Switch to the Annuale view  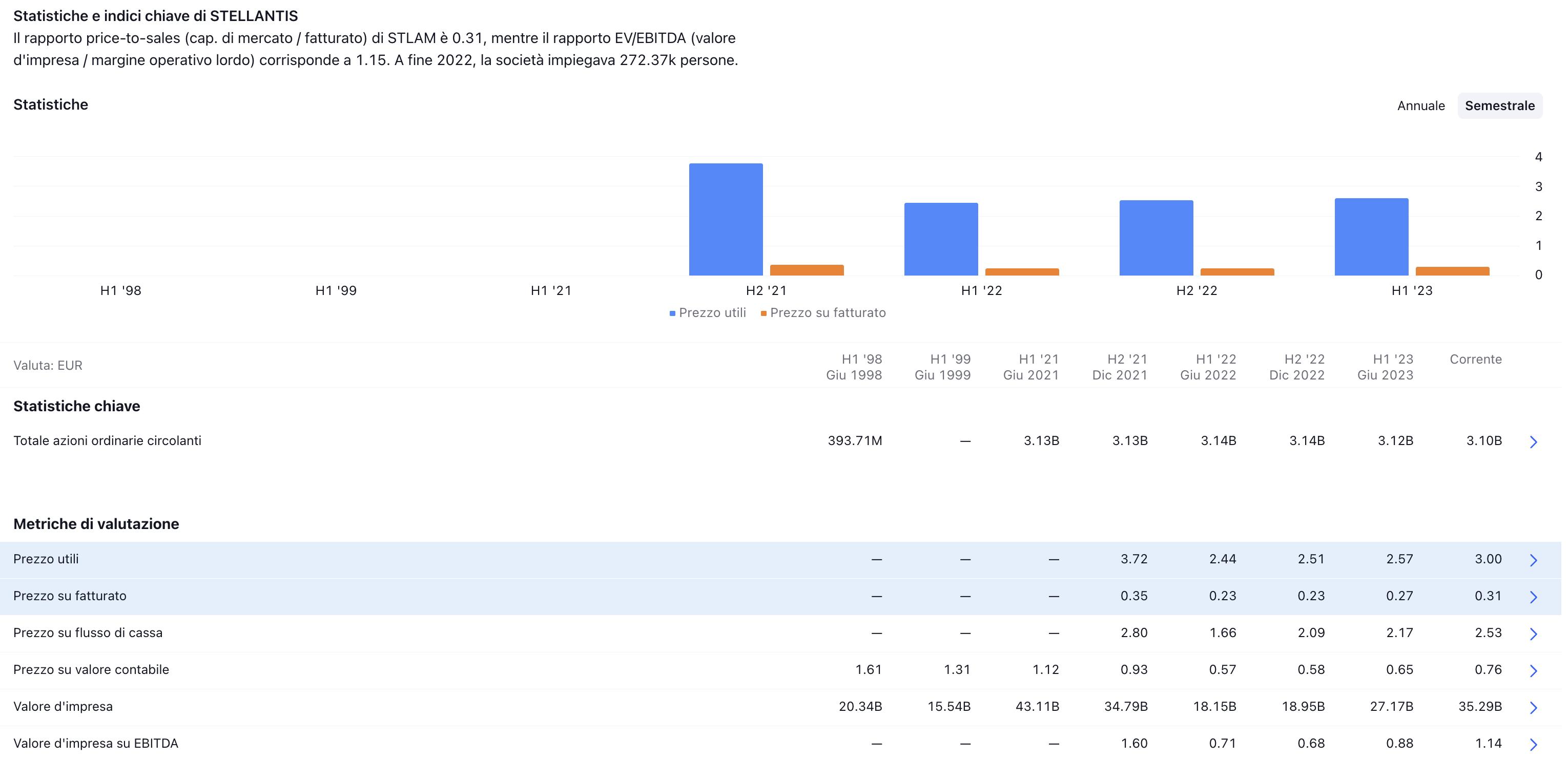(x=1420, y=106)
